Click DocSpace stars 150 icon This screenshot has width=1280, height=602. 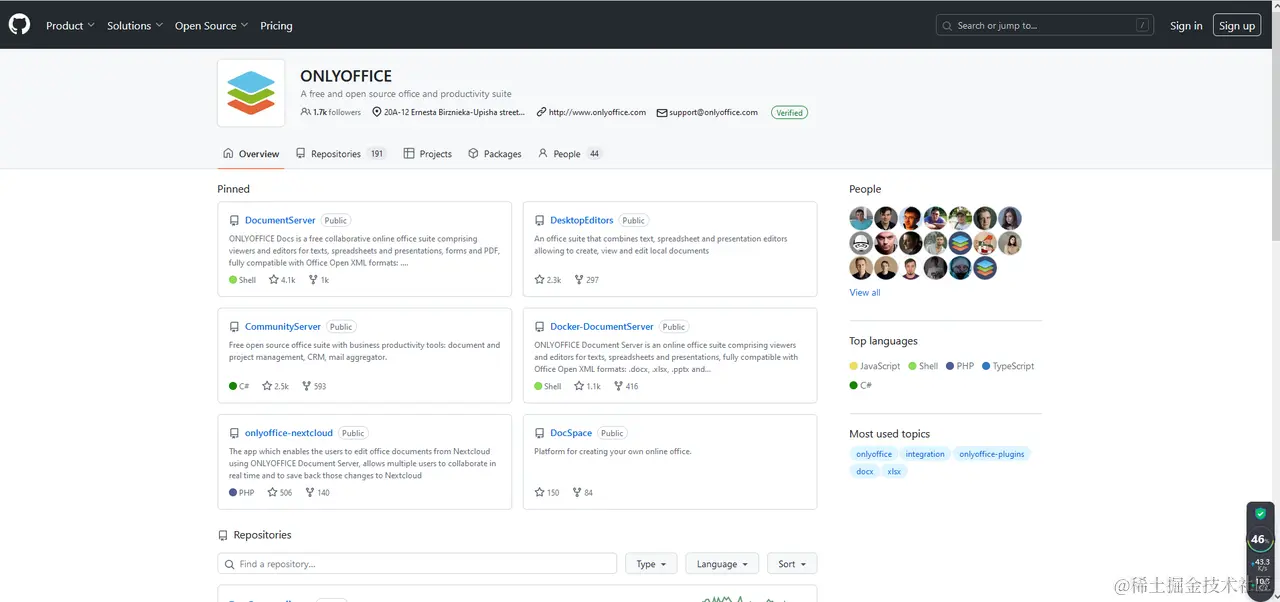(540, 492)
